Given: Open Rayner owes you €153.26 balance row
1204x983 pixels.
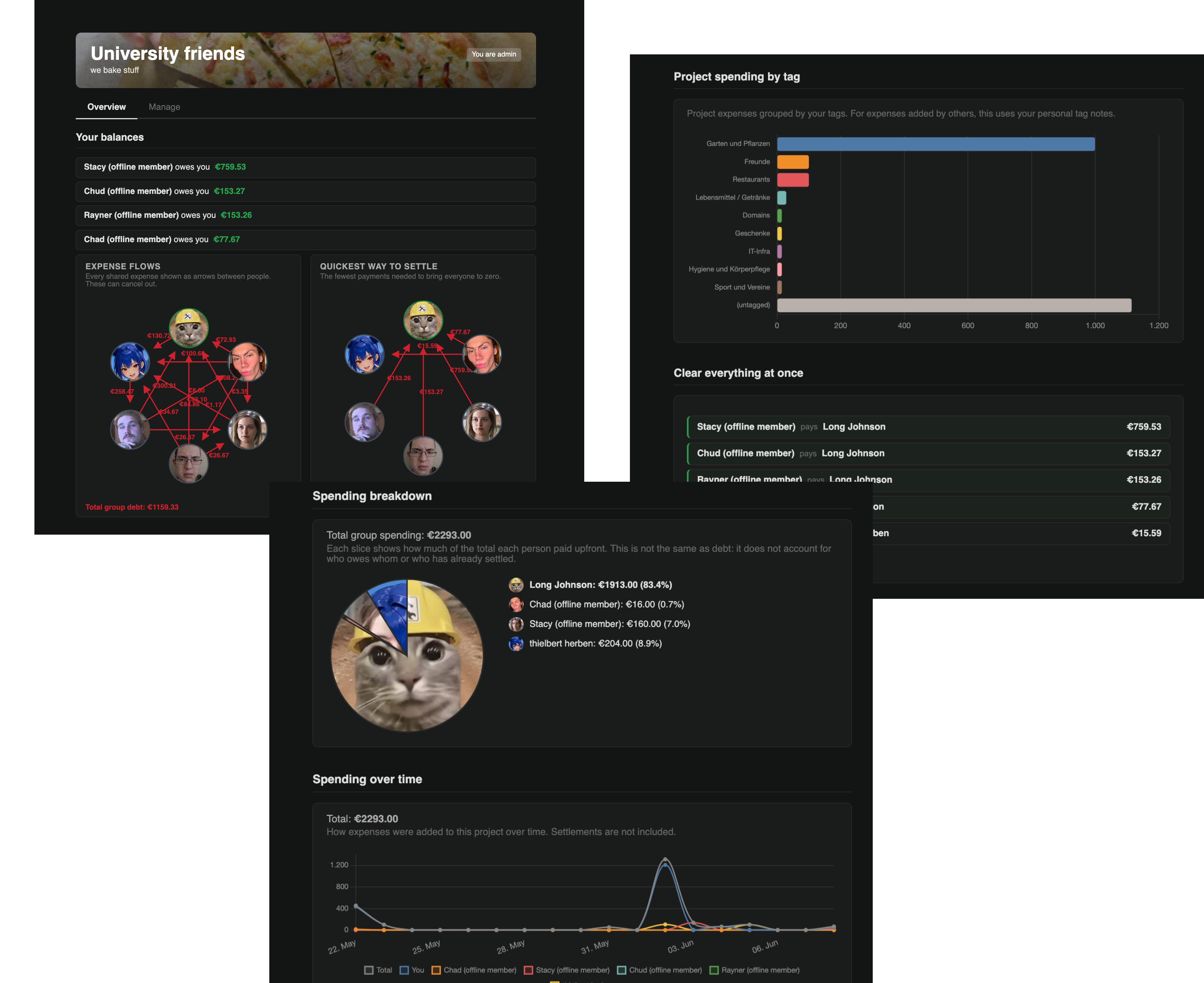Looking at the screenshot, I should [x=306, y=215].
